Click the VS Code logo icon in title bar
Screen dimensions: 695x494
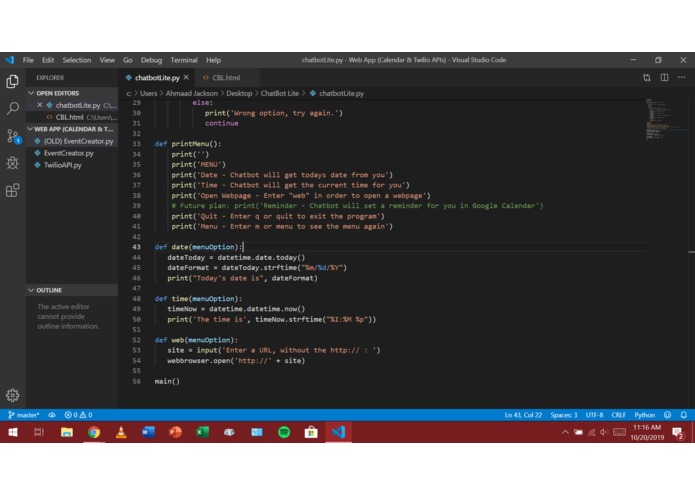click(x=10, y=60)
